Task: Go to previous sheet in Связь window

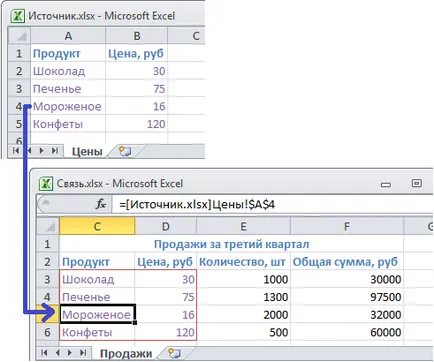Action: 58,353
